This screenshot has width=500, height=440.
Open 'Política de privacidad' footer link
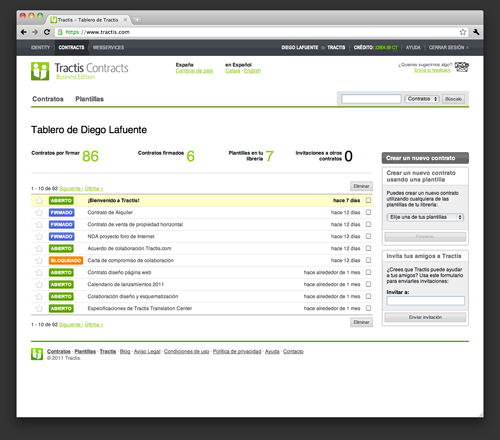point(237,351)
